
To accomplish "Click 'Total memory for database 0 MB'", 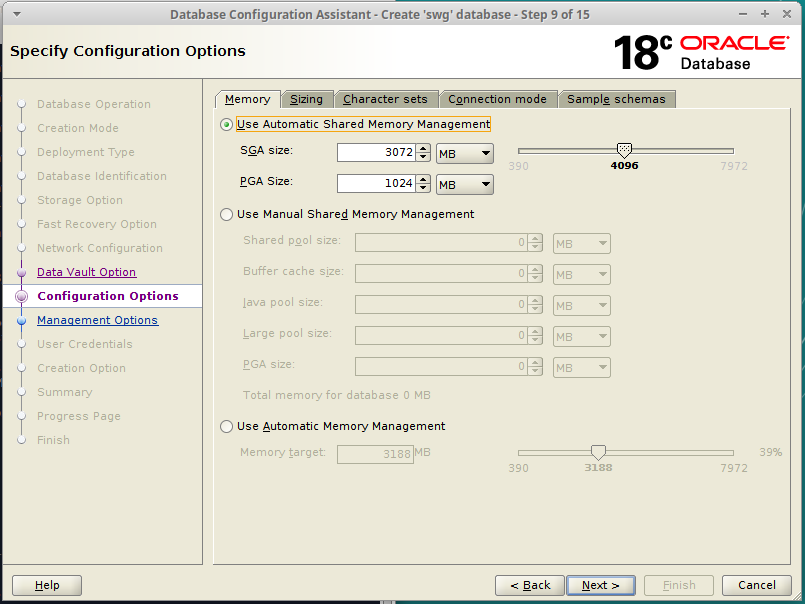I will (x=337, y=395).
